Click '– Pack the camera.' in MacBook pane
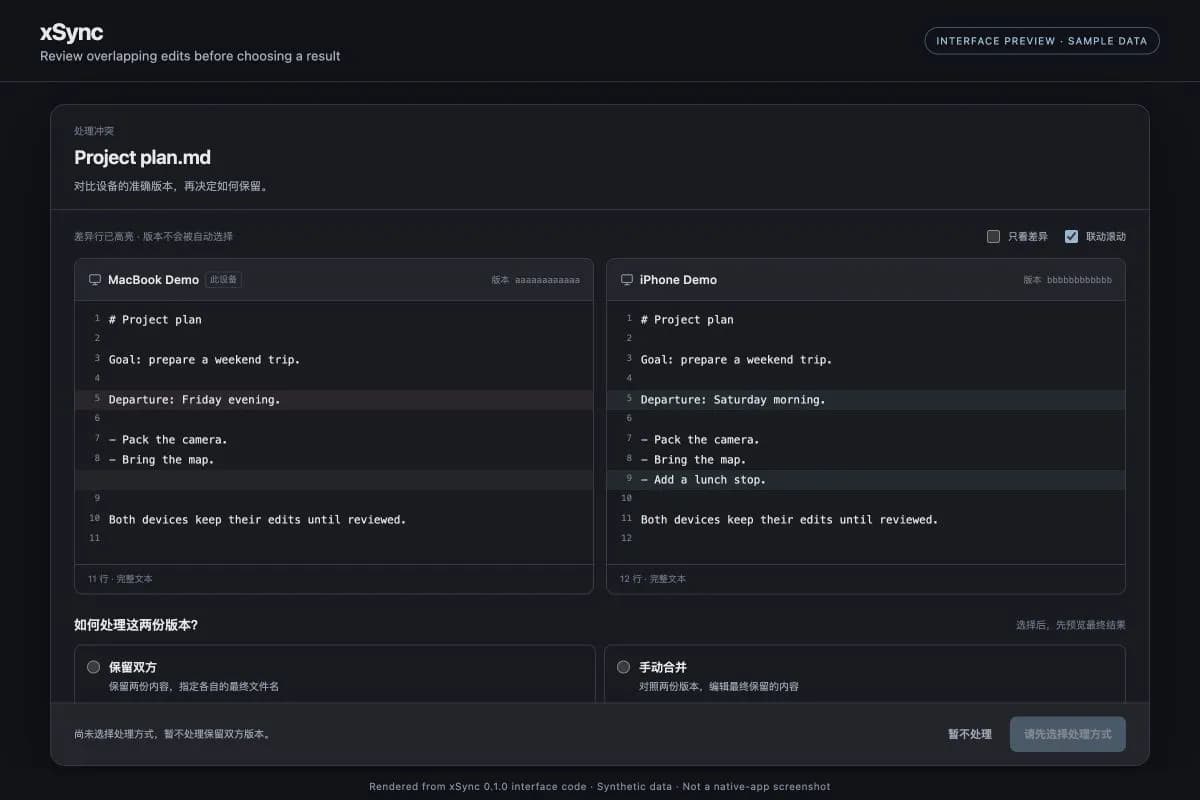The image size is (1200, 800). (x=168, y=440)
